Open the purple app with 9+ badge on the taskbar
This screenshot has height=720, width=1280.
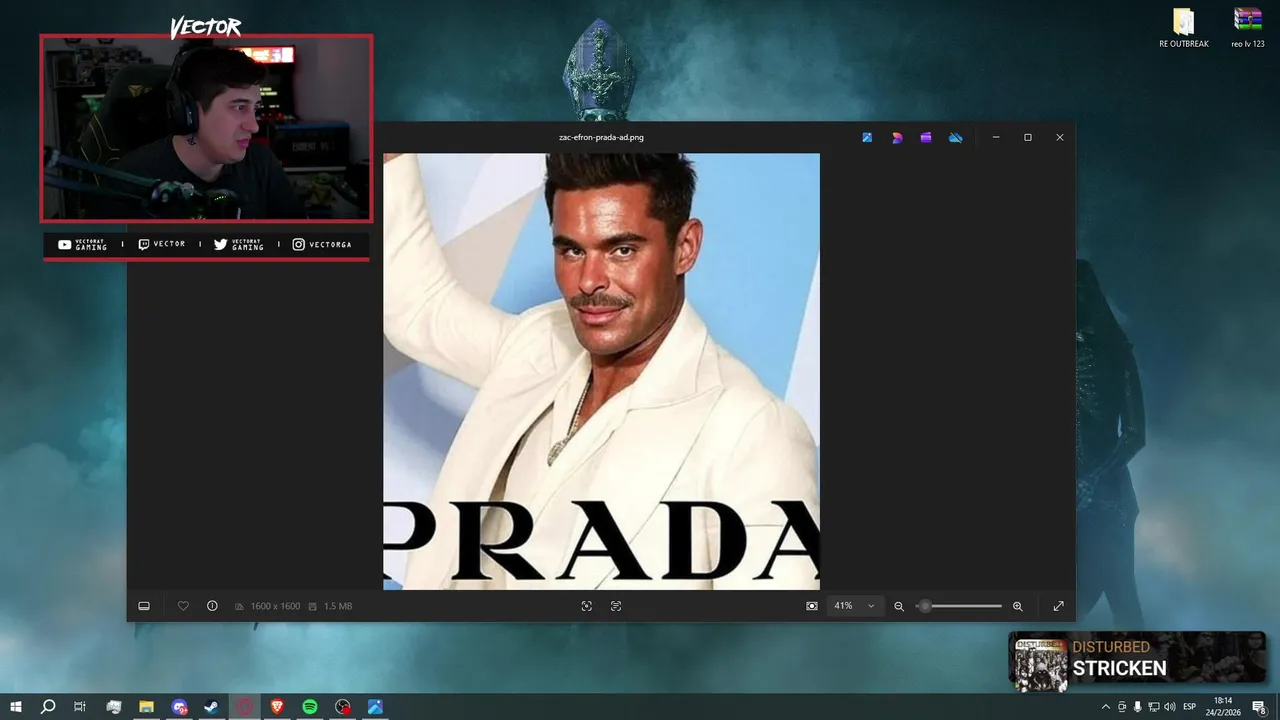(x=179, y=707)
